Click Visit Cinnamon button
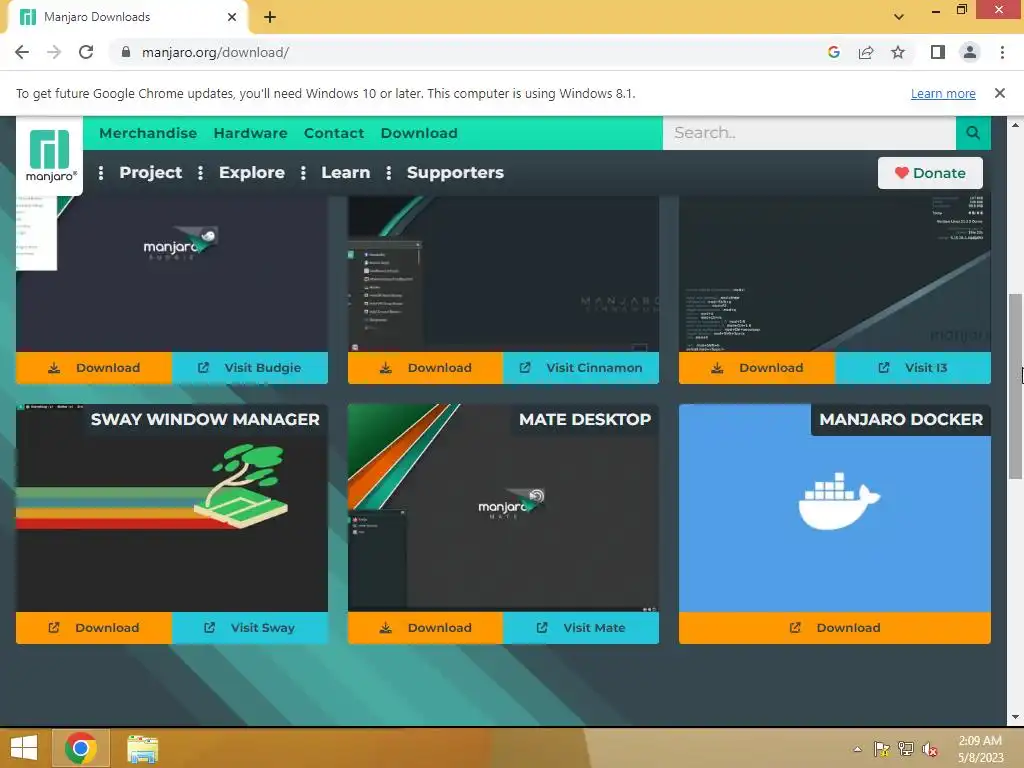This screenshot has height=768, width=1024. (x=581, y=368)
